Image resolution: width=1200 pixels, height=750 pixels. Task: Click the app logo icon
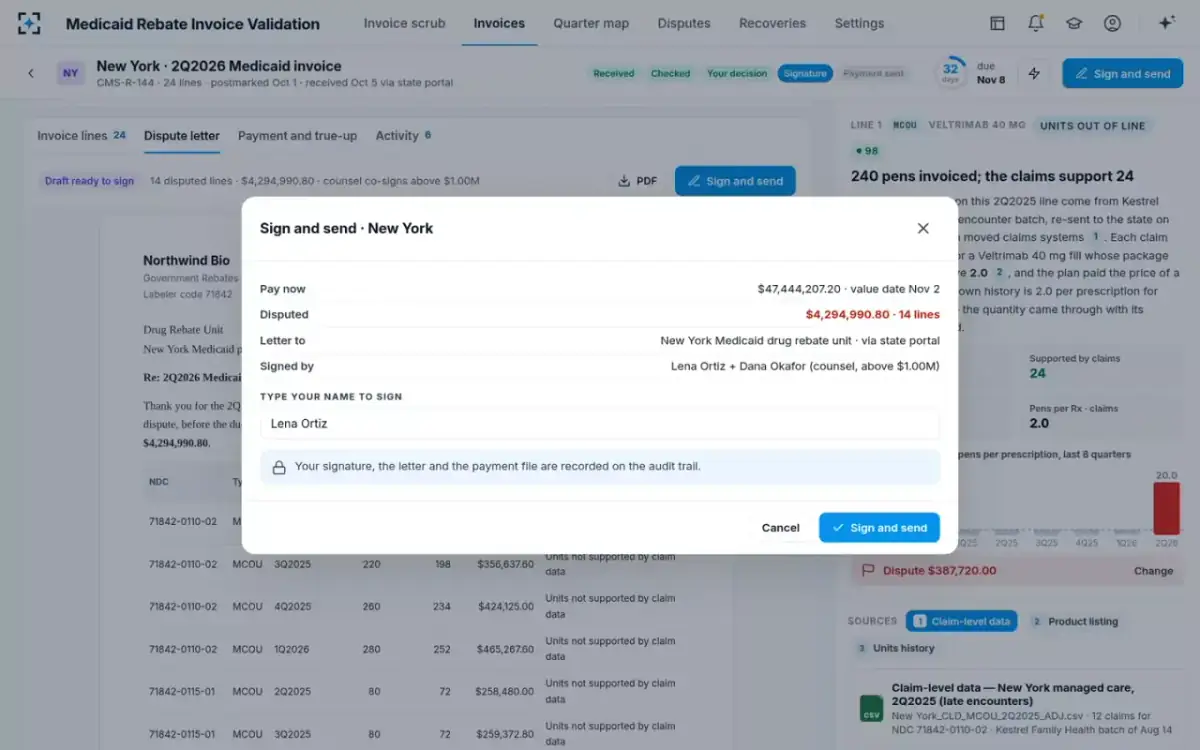coord(30,23)
